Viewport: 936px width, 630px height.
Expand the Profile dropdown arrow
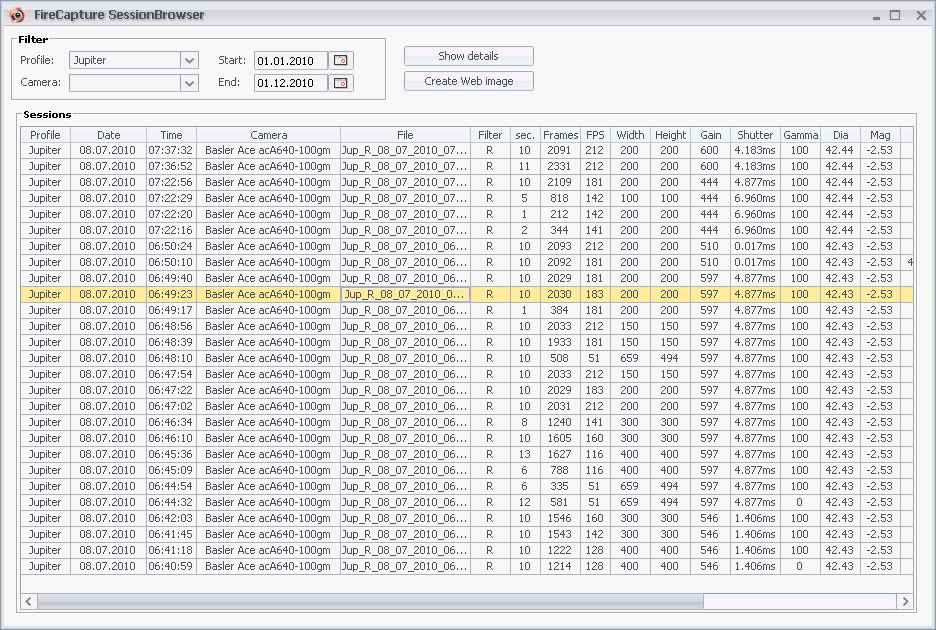[x=189, y=60]
